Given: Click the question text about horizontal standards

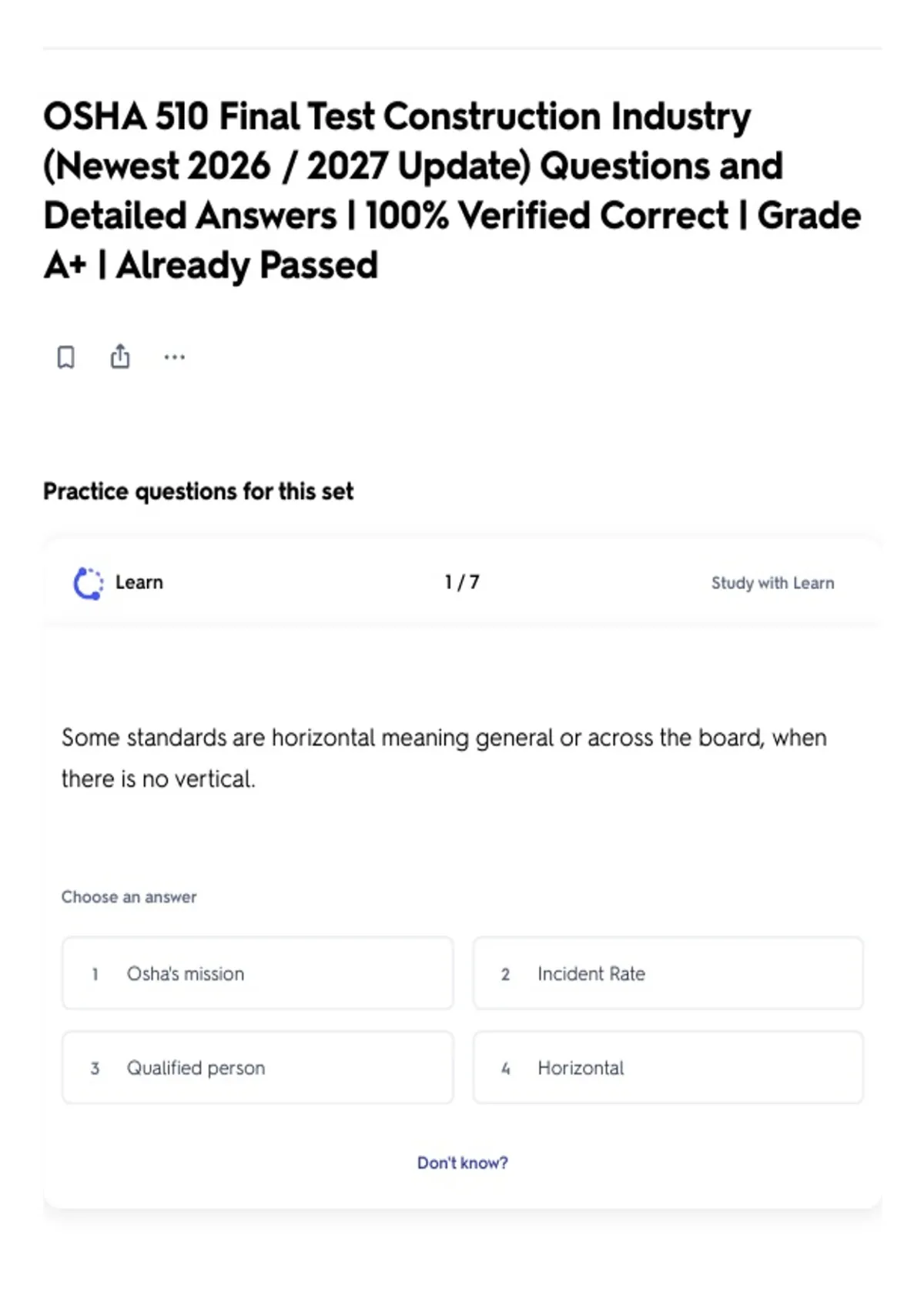Looking at the screenshot, I should [x=444, y=758].
